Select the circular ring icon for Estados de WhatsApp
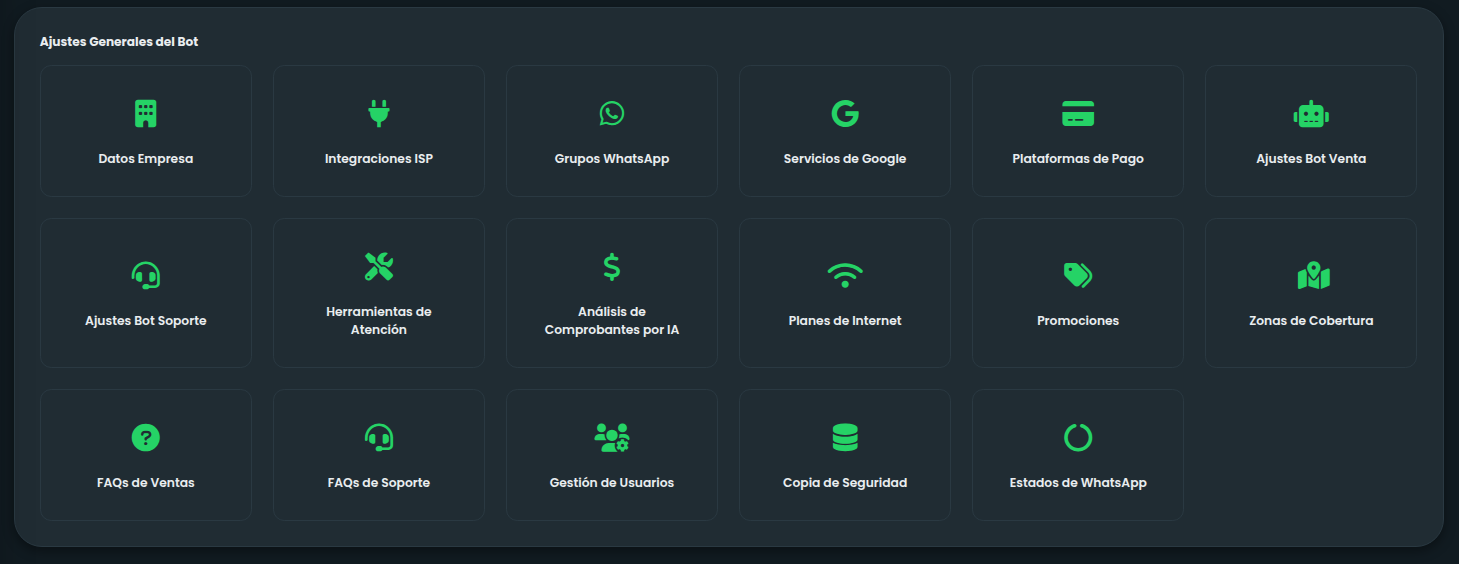 pos(1078,437)
